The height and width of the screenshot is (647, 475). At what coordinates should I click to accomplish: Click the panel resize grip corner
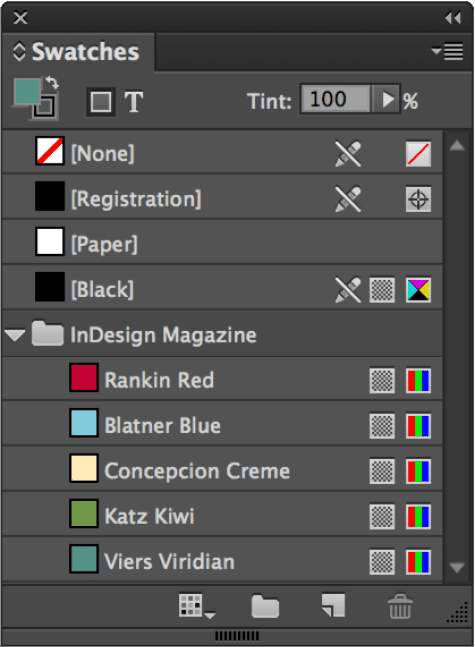[x=458, y=613]
